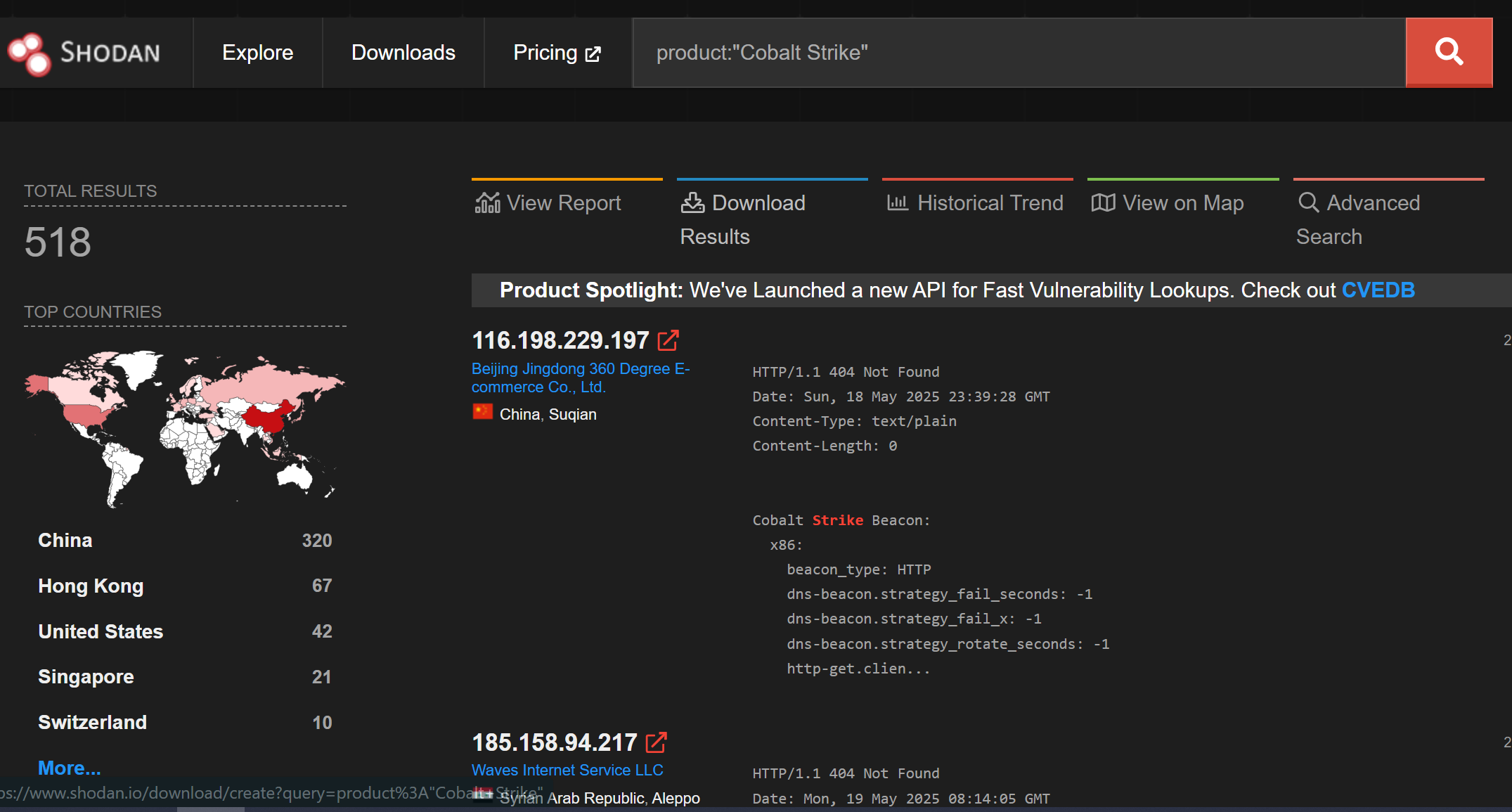Click the SHODAN wordmark text
1512x812 pixels.
(x=110, y=53)
